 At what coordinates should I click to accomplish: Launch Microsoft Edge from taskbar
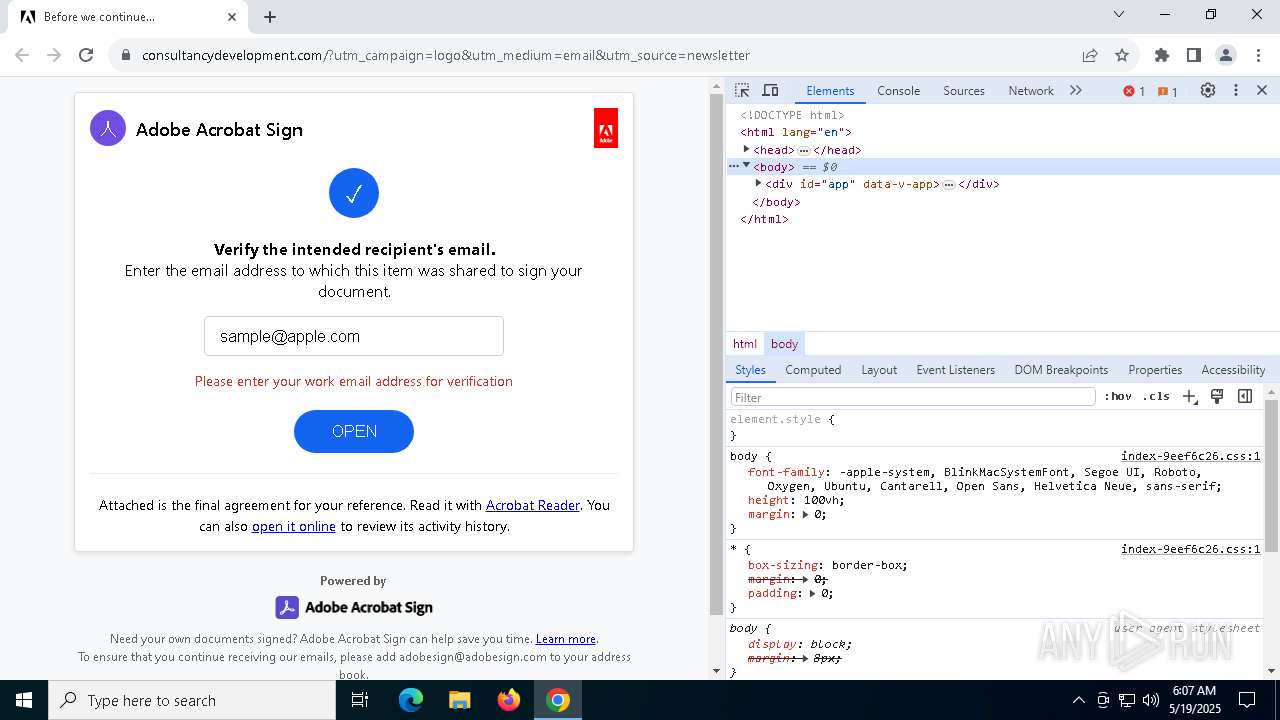pyautogui.click(x=411, y=700)
